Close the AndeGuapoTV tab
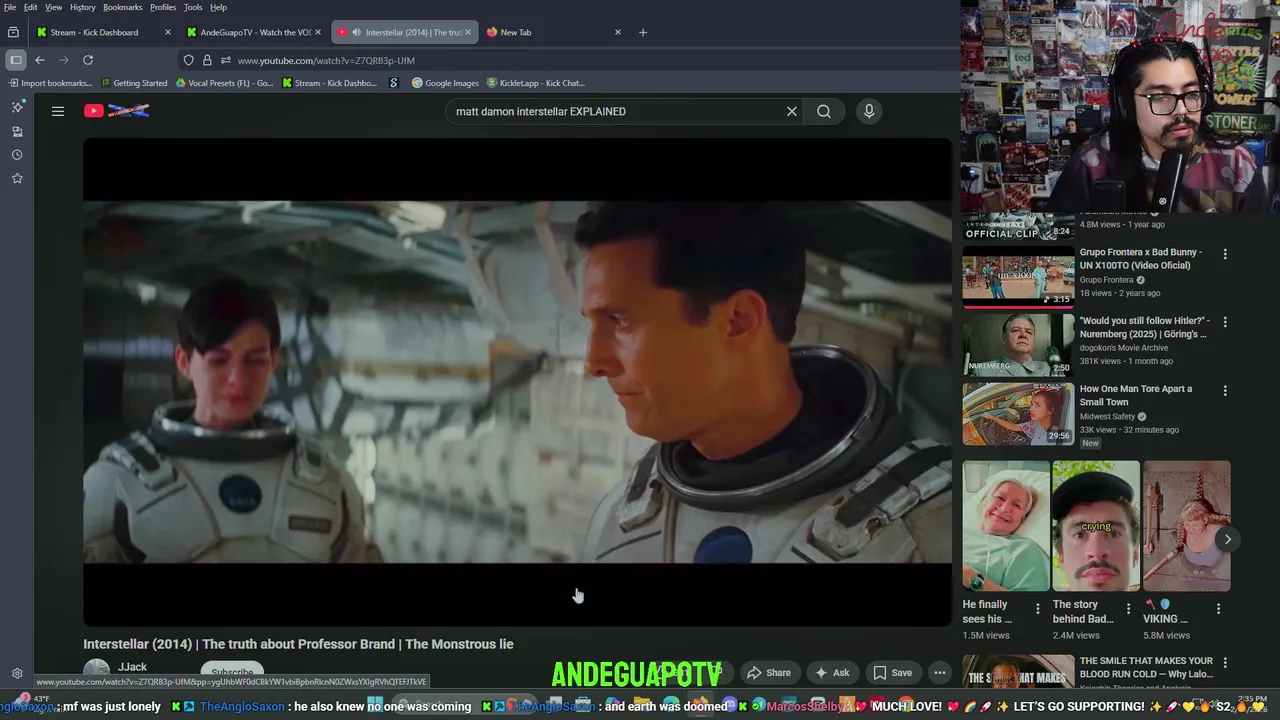The height and width of the screenshot is (720, 1280). pos(318,32)
